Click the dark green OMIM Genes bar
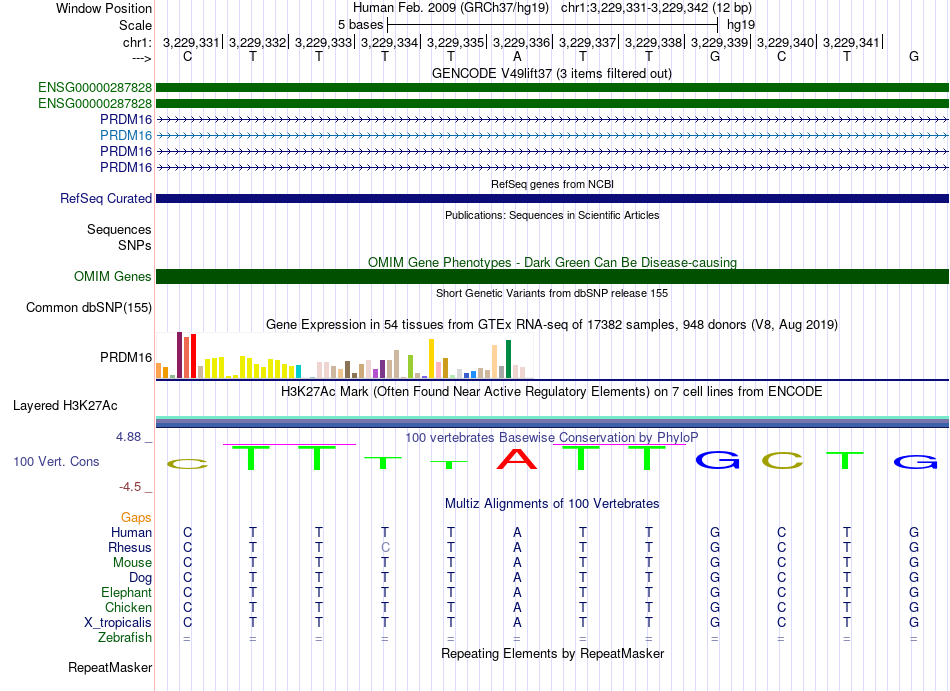 (552, 276)
